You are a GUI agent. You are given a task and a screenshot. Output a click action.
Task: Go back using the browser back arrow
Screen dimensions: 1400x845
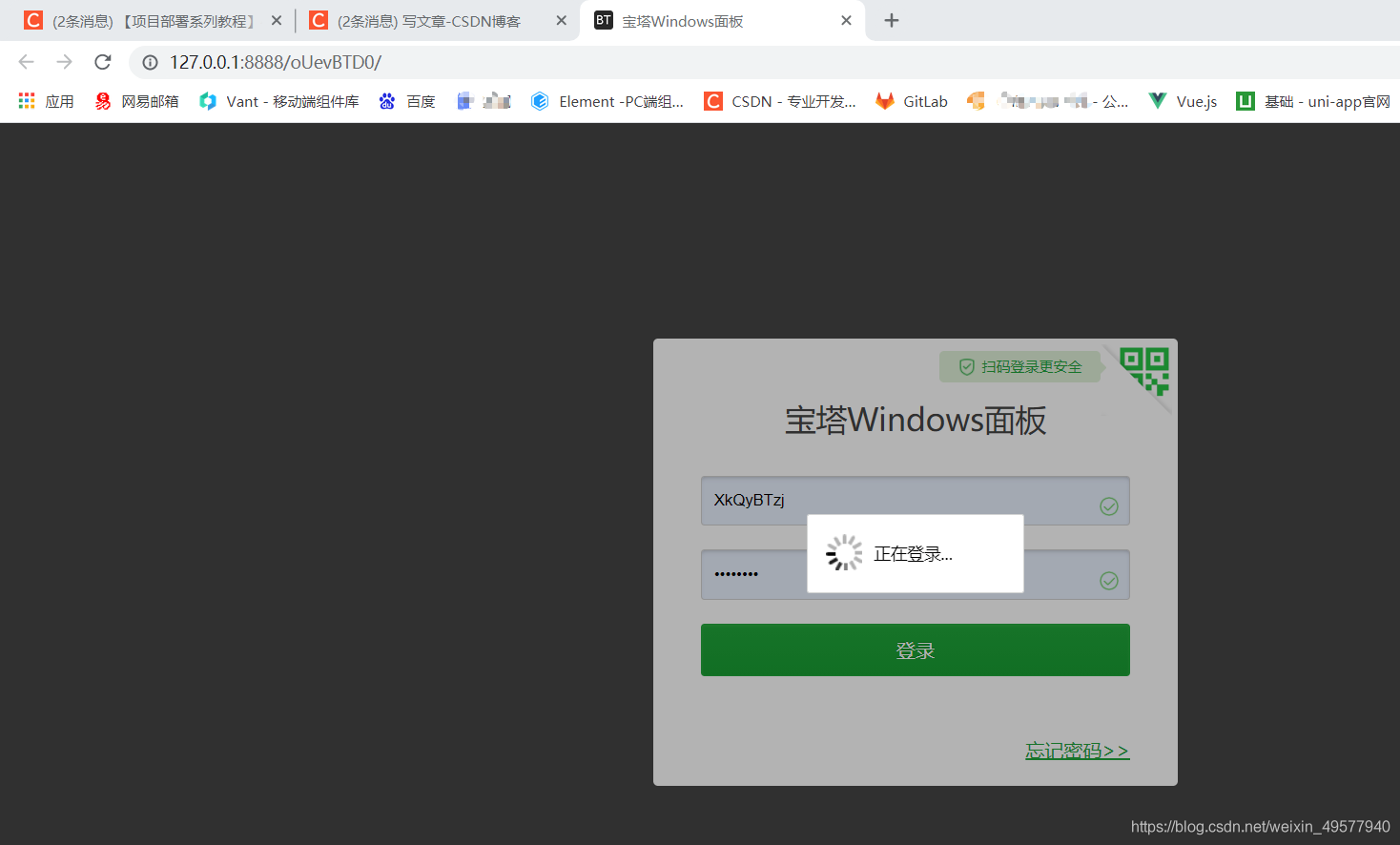coord(27,62)
